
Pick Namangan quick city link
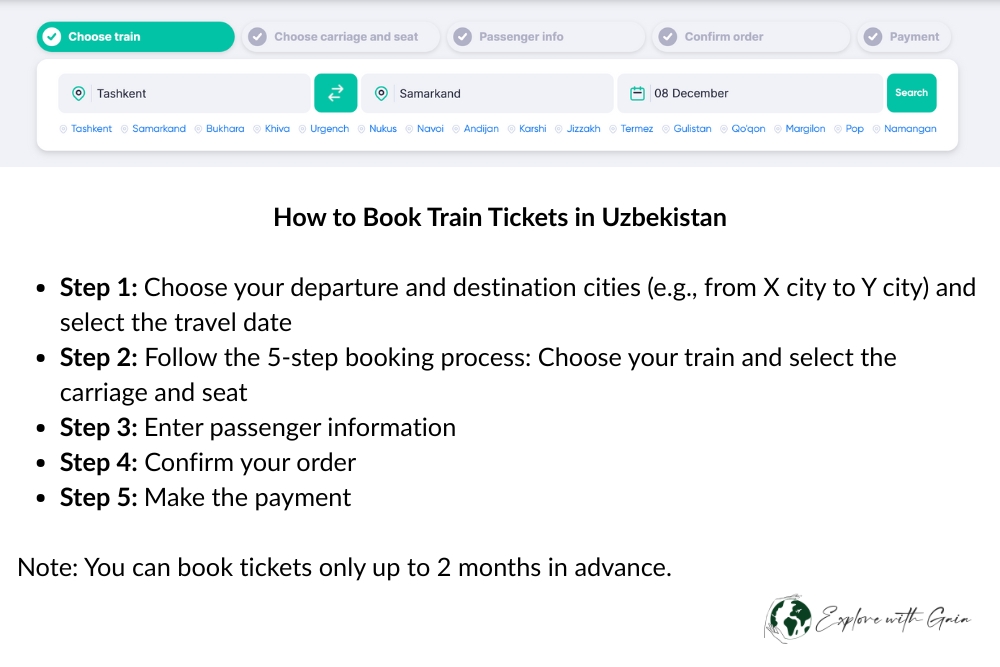(x=909, y=129)
